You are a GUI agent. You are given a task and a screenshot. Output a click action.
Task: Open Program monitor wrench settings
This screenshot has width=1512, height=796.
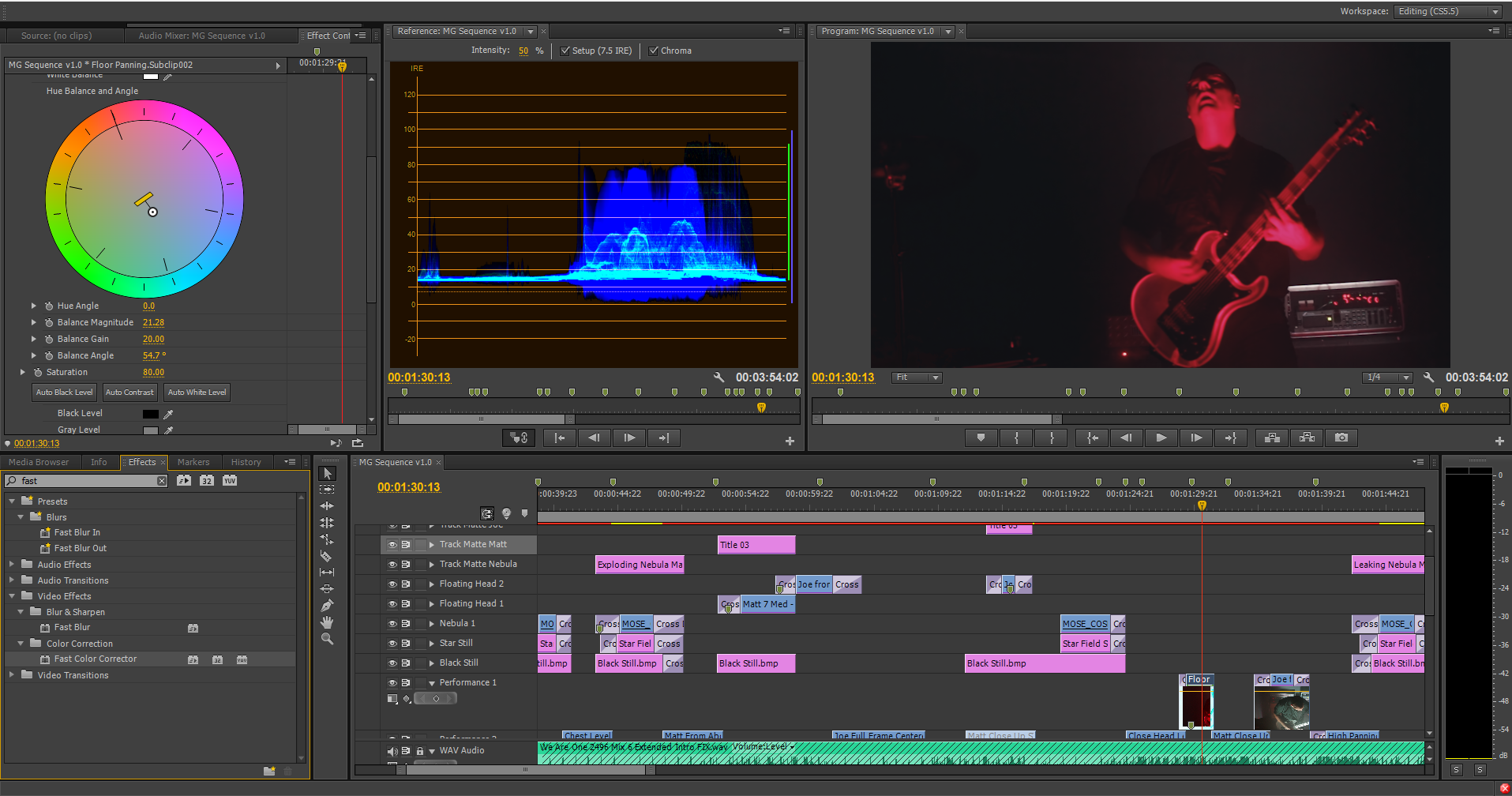pos(1428,377)
